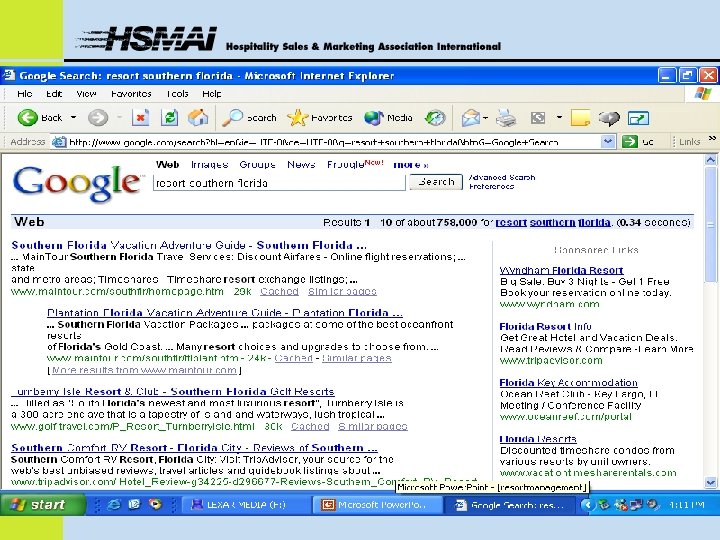Click the Messenger toolbar icon
The image size is (720, 540).
point(638,118)
